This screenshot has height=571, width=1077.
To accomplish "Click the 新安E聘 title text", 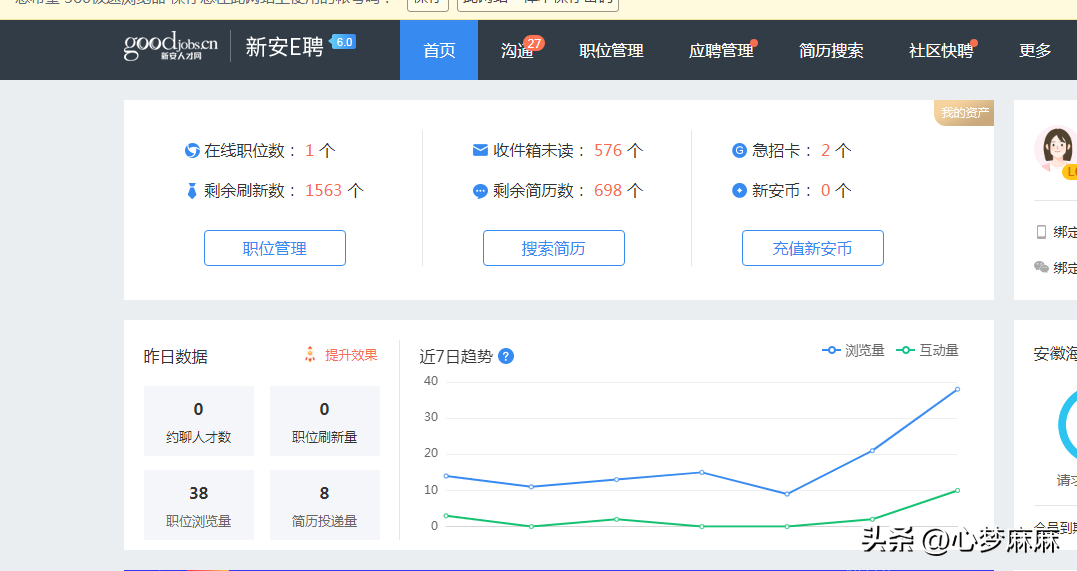I will (284, 47).
